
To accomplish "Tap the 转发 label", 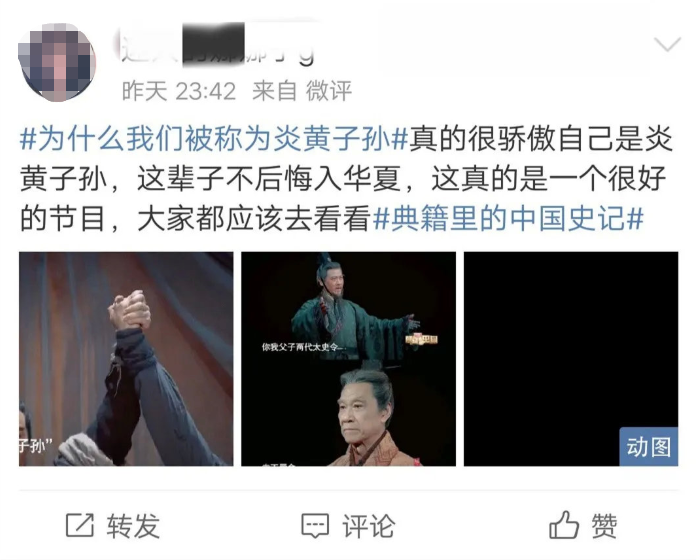I will (x=132, y=526).
